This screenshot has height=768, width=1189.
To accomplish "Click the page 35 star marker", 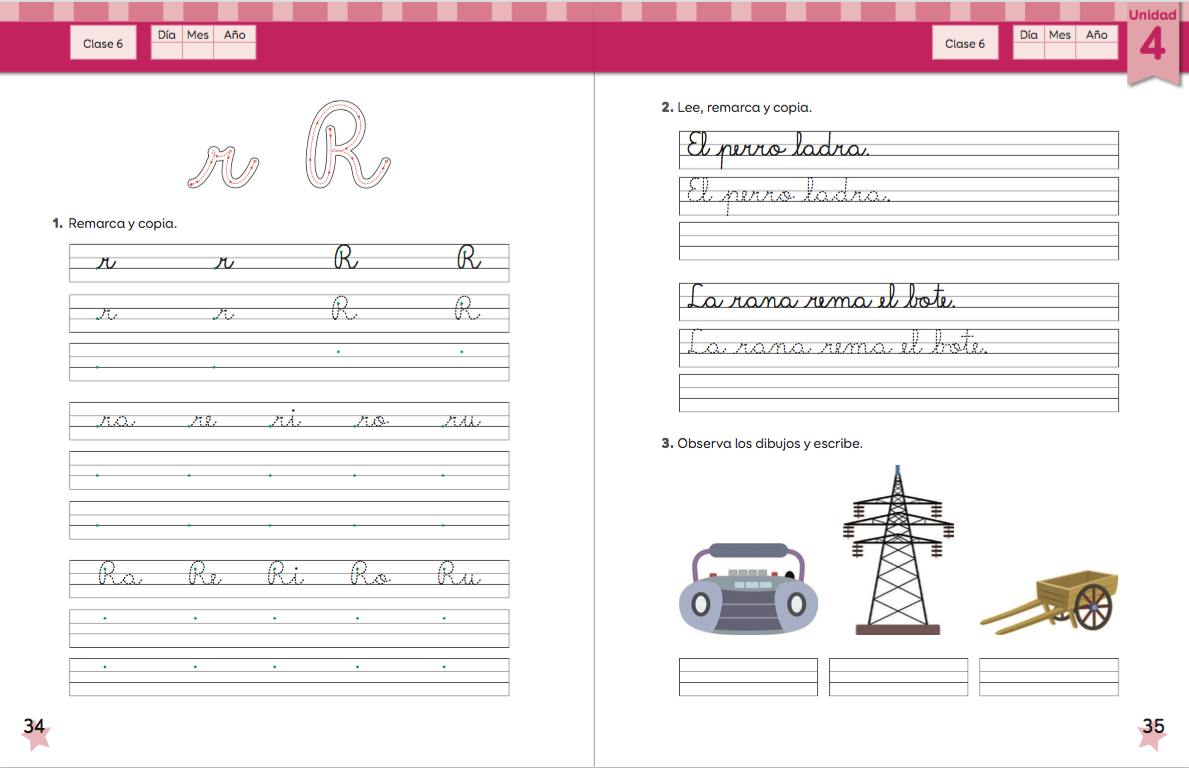I will (x=1152, y=730).
